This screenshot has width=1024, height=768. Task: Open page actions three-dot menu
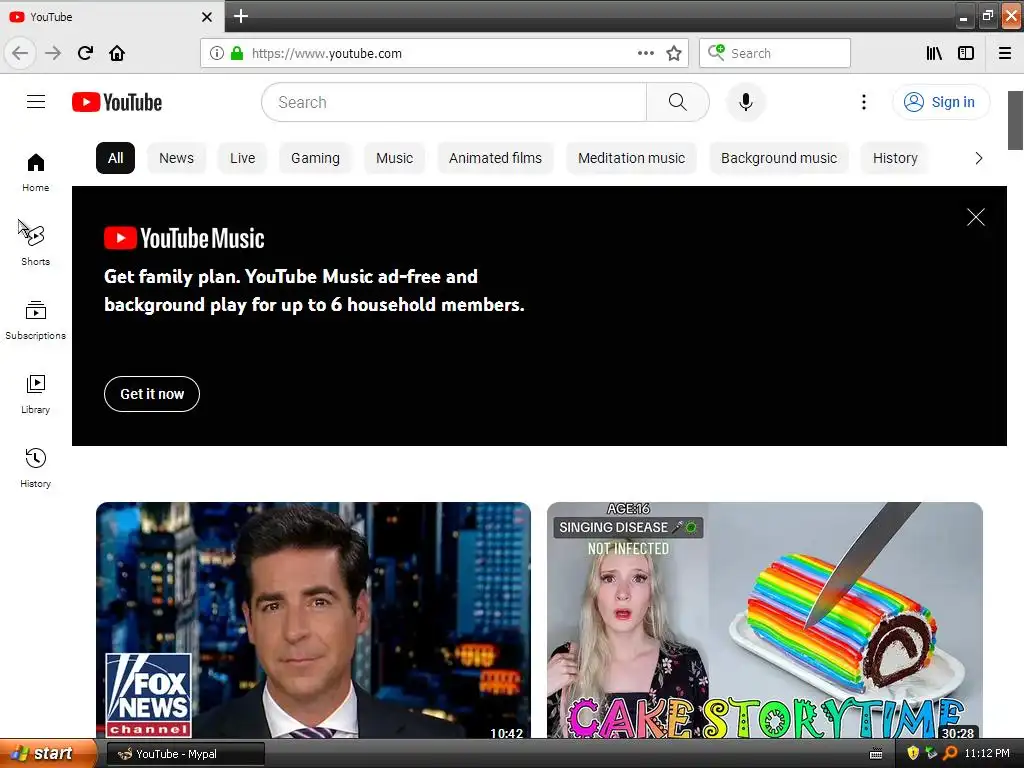[x=645, y=53]
